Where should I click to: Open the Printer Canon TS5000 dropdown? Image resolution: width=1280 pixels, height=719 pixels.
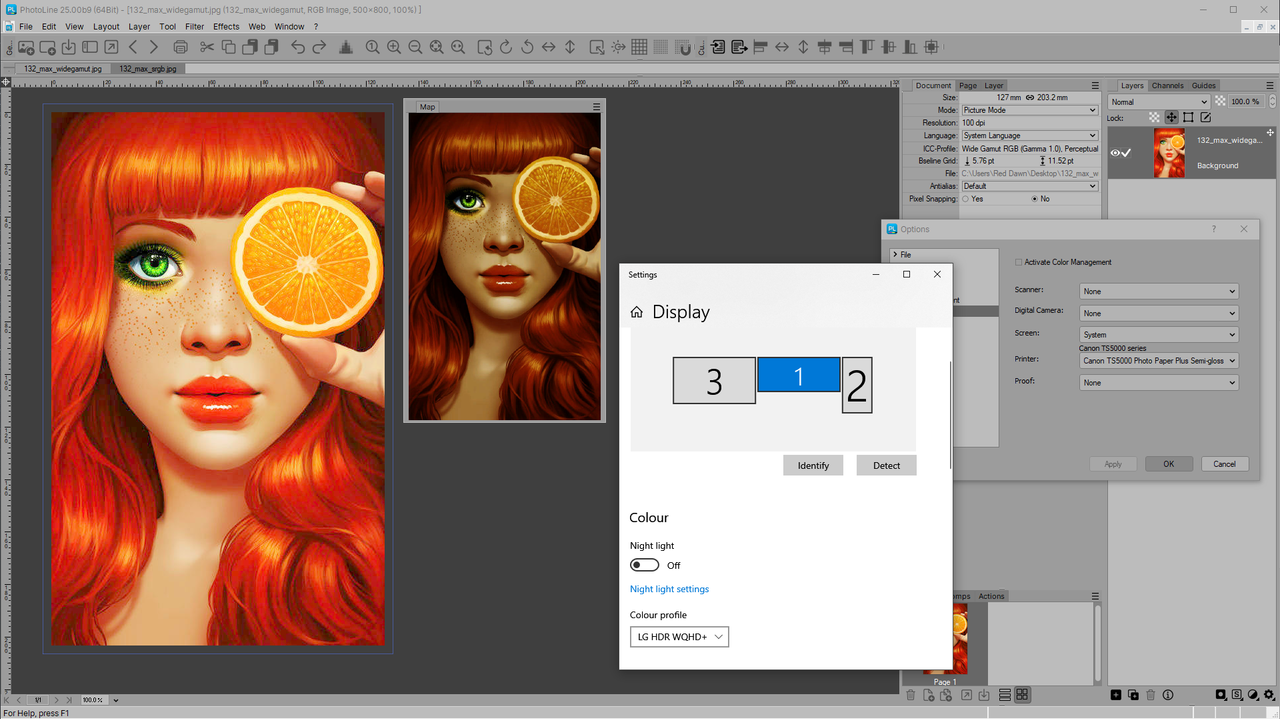[x=1159, y=360]
